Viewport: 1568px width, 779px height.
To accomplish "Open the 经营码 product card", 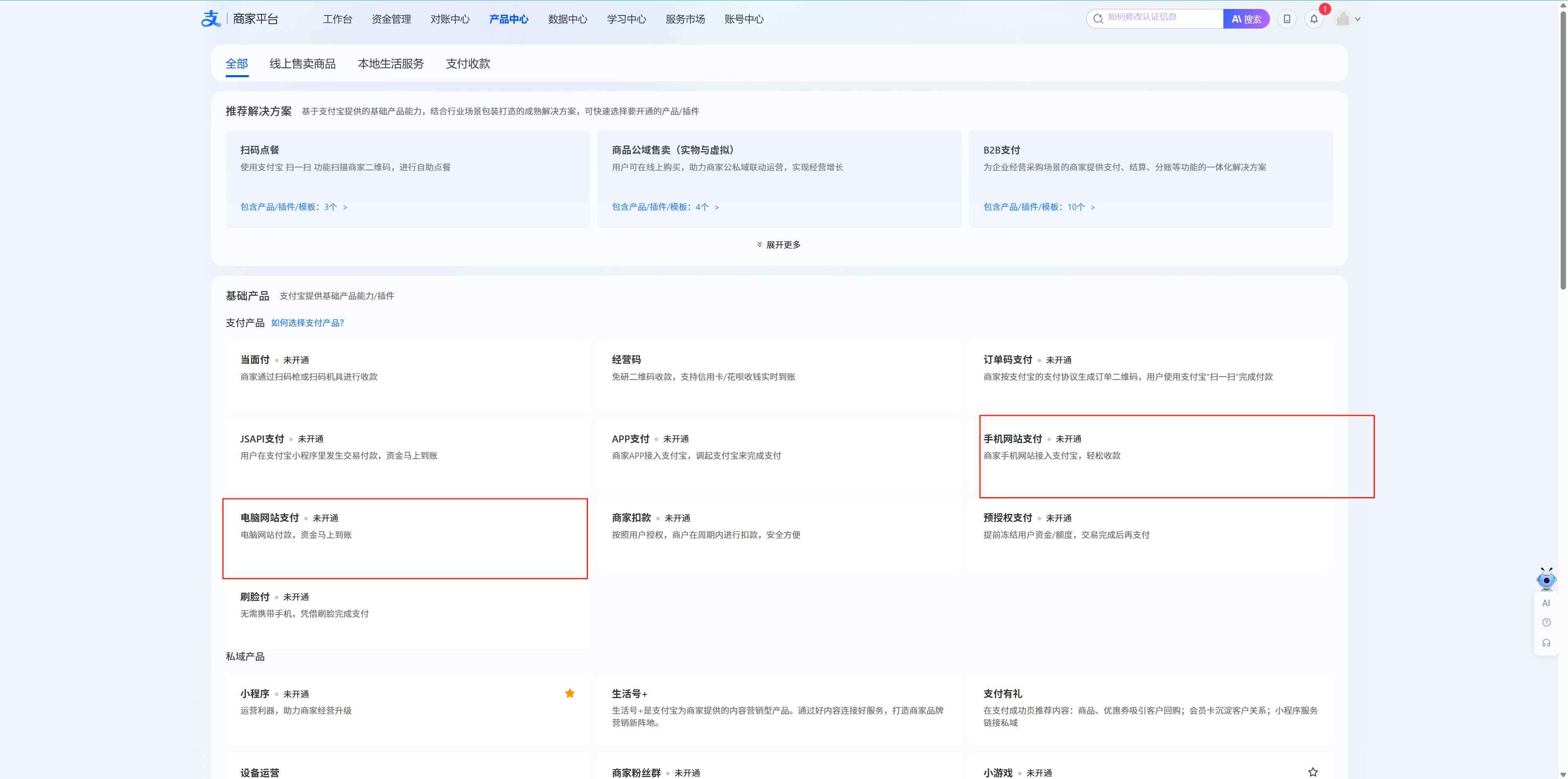I will [x=779, y=376].
